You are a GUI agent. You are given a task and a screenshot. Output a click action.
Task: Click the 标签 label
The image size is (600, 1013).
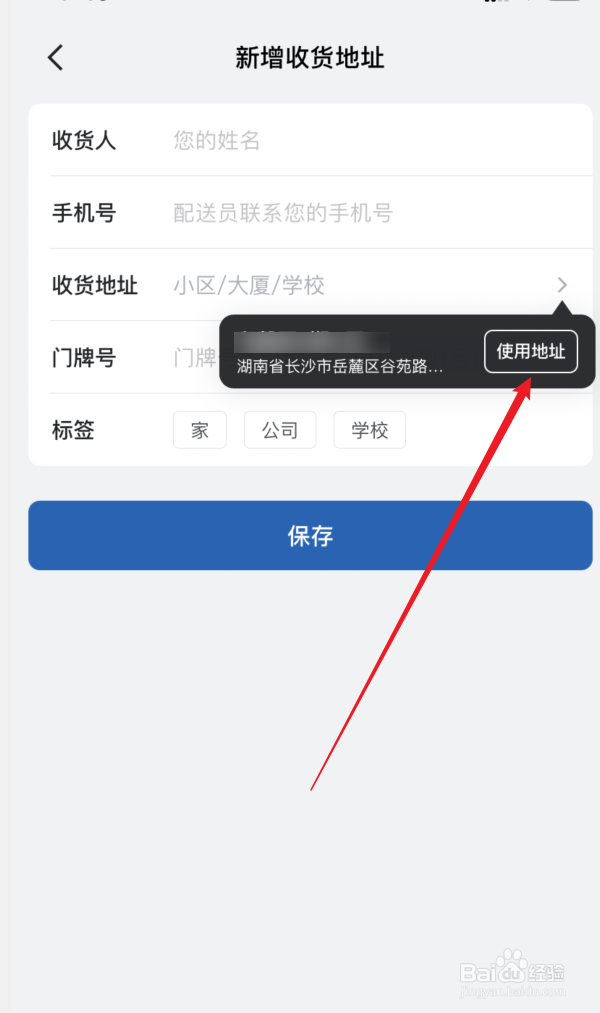(73, 430)
